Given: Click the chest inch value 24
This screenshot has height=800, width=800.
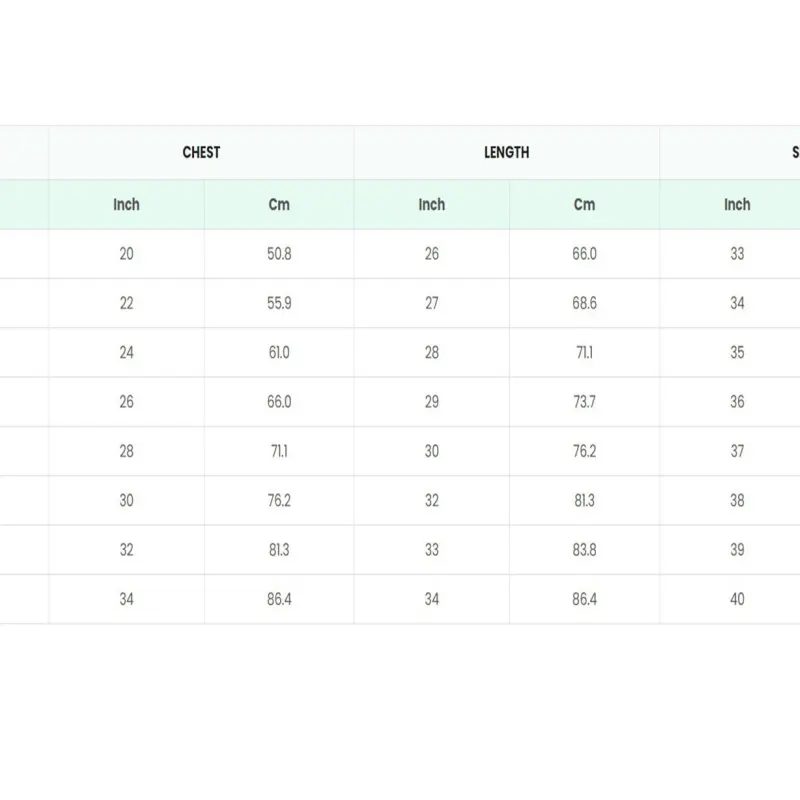Looking at the screenshot, I should (126, 352).
